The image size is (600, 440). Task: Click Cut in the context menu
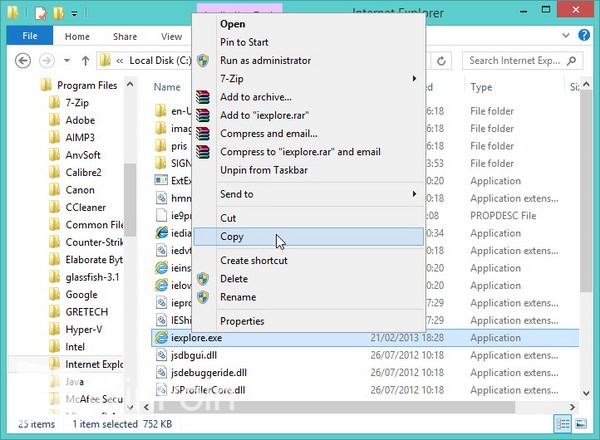[x=308, y=218]
